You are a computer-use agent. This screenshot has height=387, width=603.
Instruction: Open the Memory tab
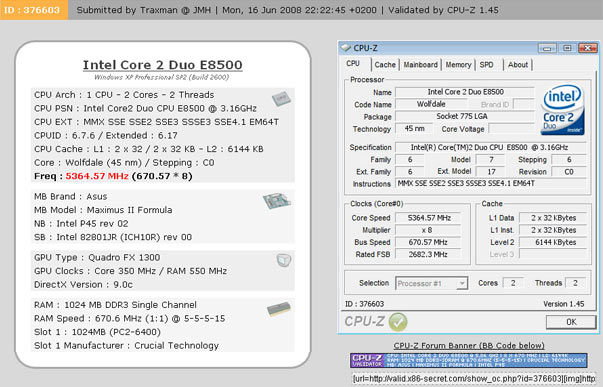pyautogui.click(x=458, y=65)
